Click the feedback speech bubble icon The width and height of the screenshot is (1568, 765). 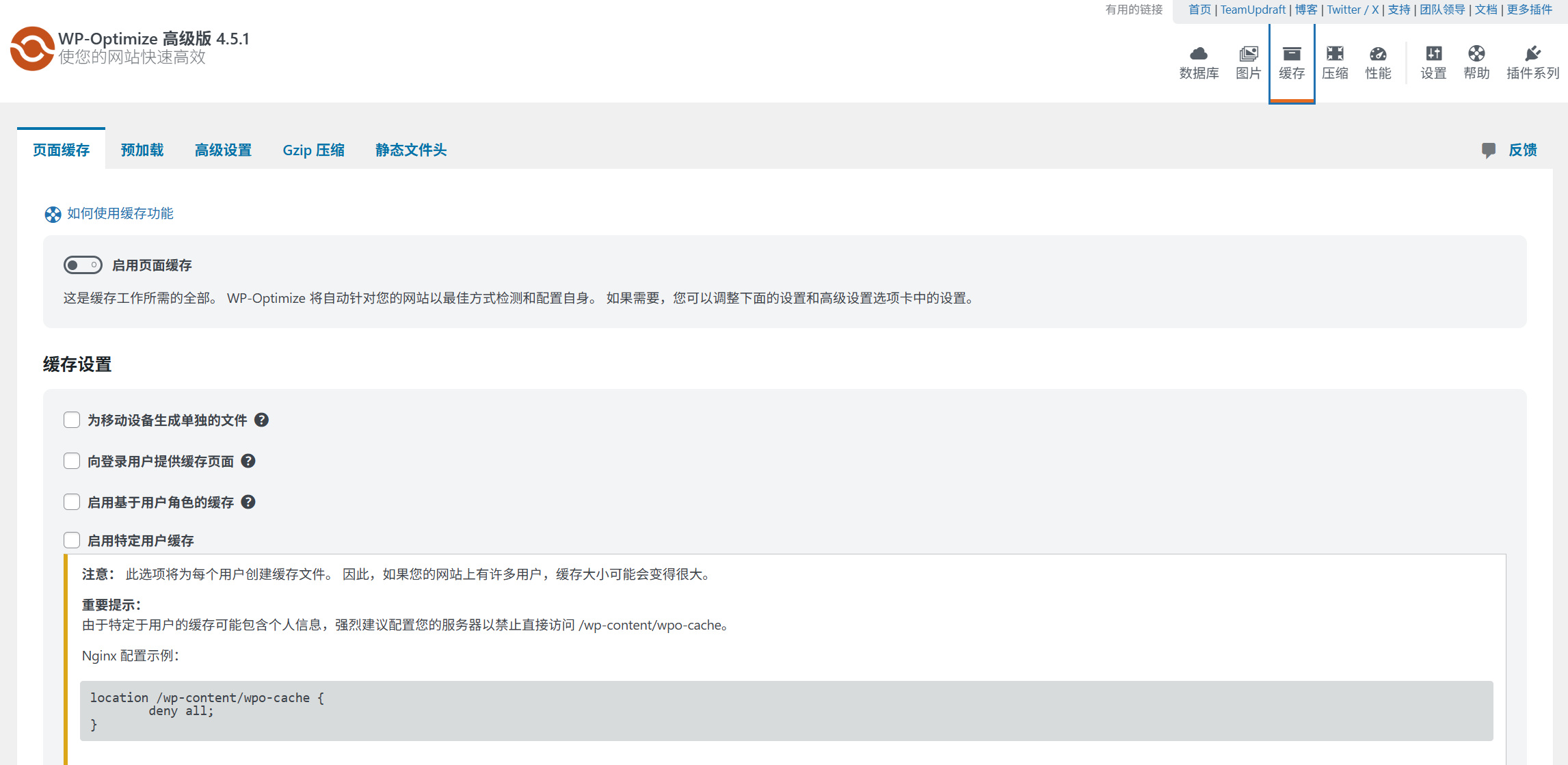click(1489, 150)
